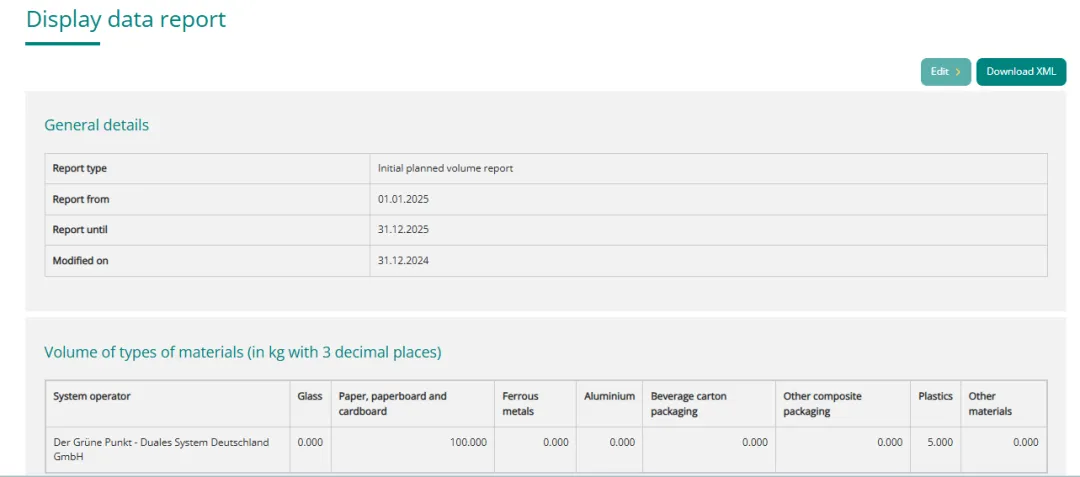Viewport: 1080px width, 477px height.
Task: Select the Initial planned volume report value
Action: coord(445,168)
